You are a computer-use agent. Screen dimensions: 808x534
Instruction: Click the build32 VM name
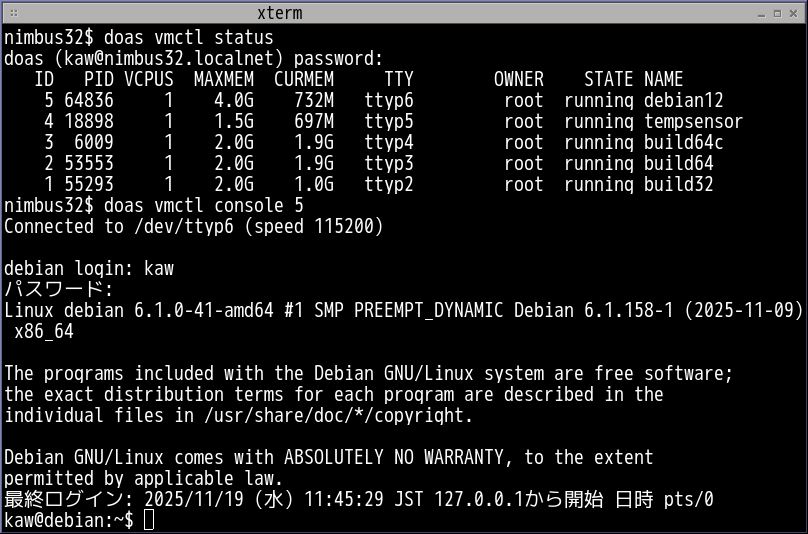point(678,184)
